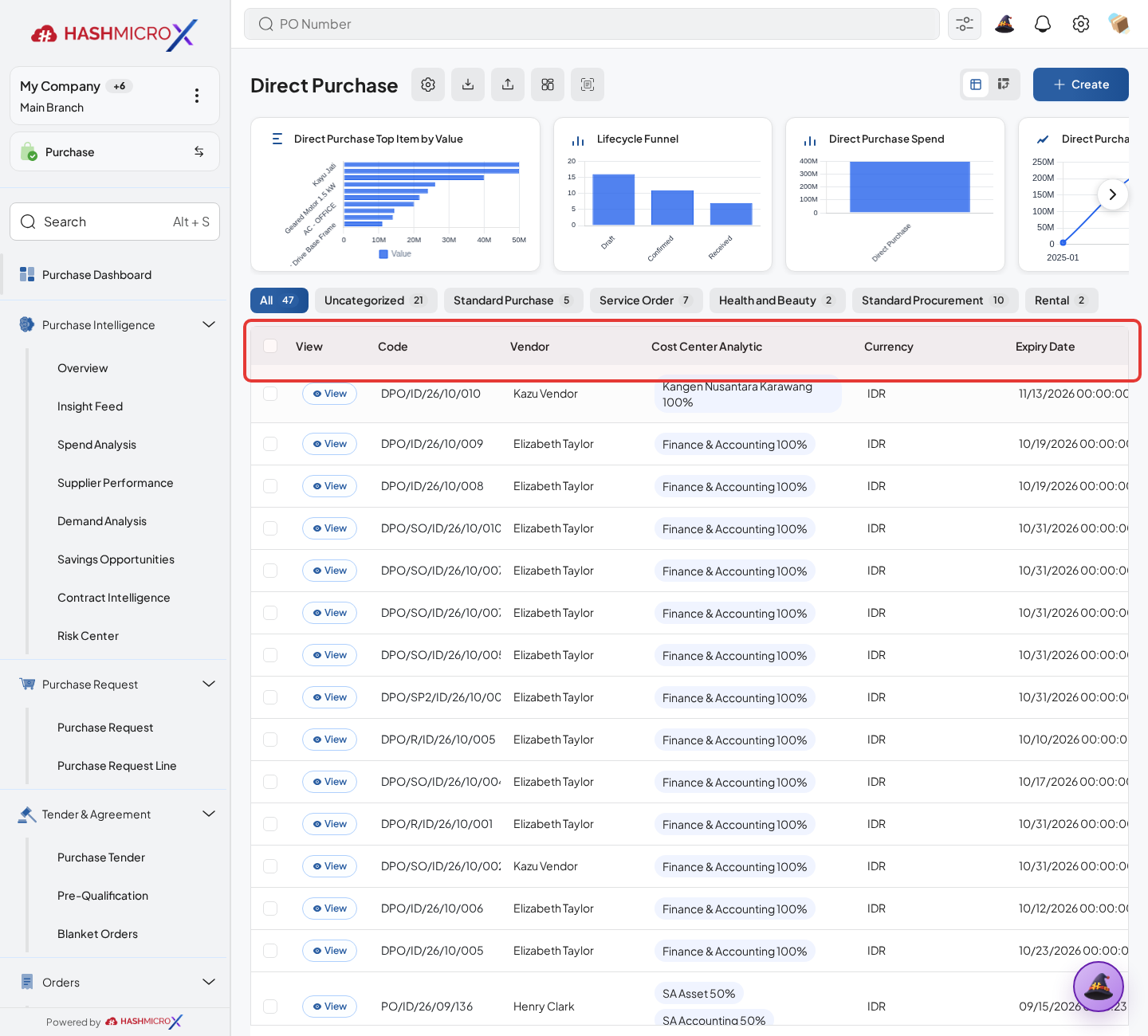Switch to the list table view icon
Screen dimensions: 1148x1036
[x=976, y=84]
